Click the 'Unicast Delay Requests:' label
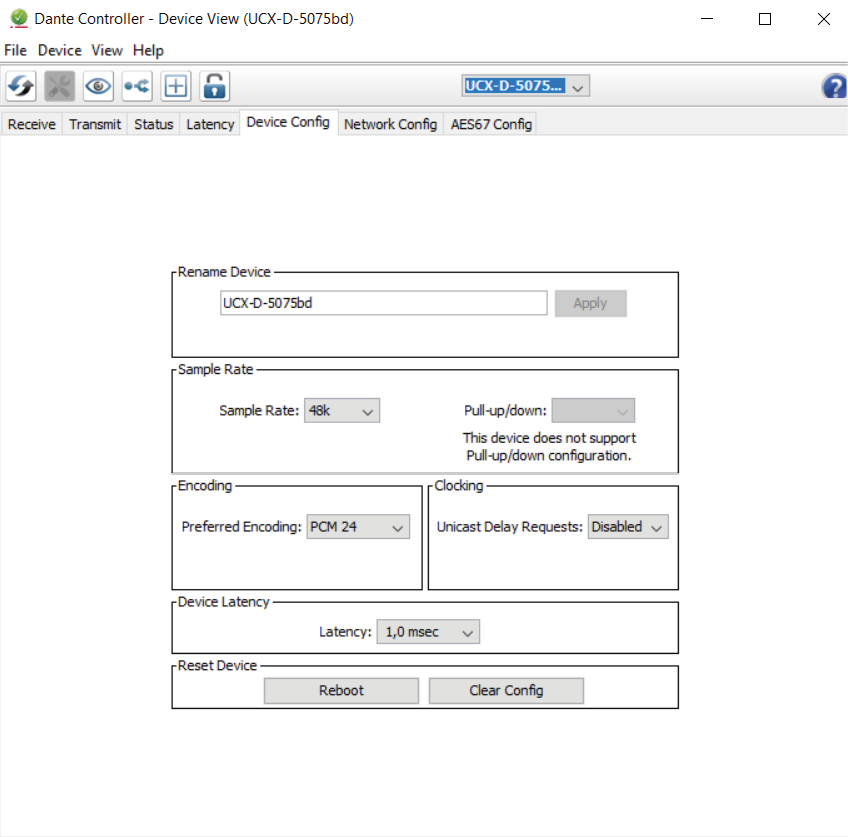The width and height of the screenshot is (848, 837). [x=509, y=527]
